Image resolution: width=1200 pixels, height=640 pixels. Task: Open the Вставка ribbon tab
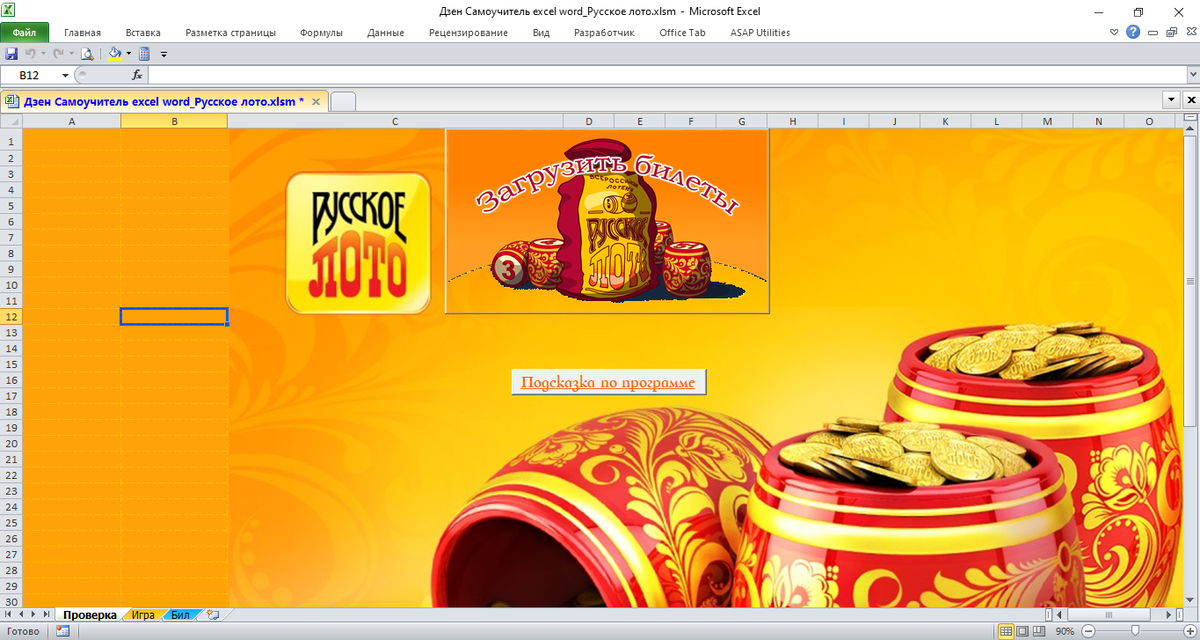pos(143,32)
